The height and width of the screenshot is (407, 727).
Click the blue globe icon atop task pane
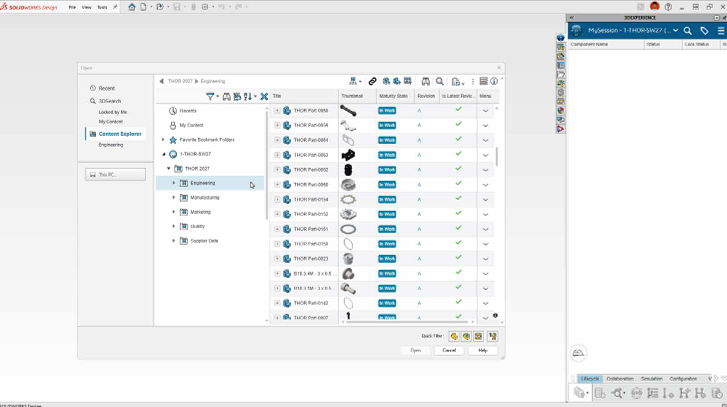click(561, 38)
